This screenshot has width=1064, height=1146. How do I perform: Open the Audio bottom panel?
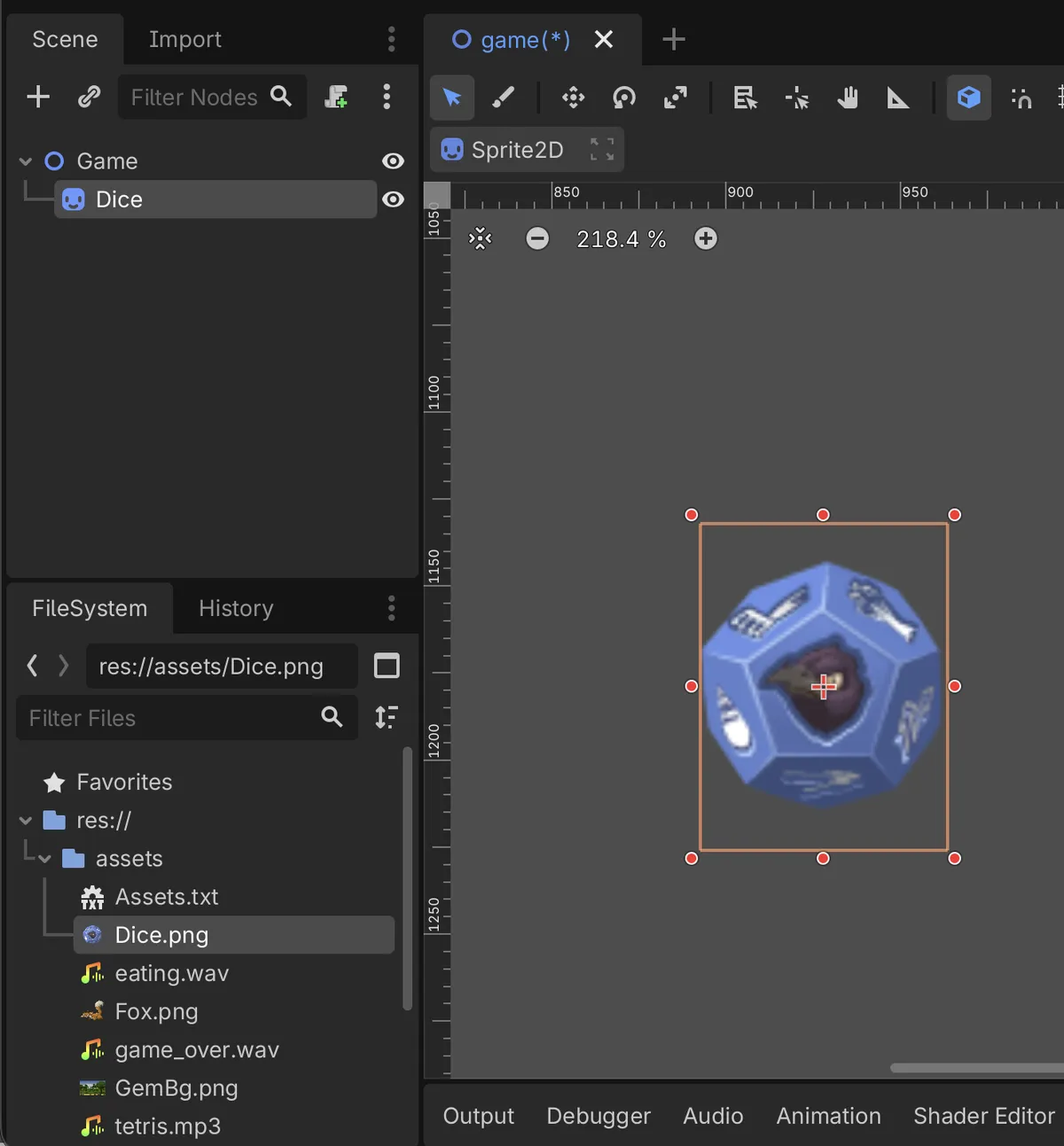click(713, 1116)
